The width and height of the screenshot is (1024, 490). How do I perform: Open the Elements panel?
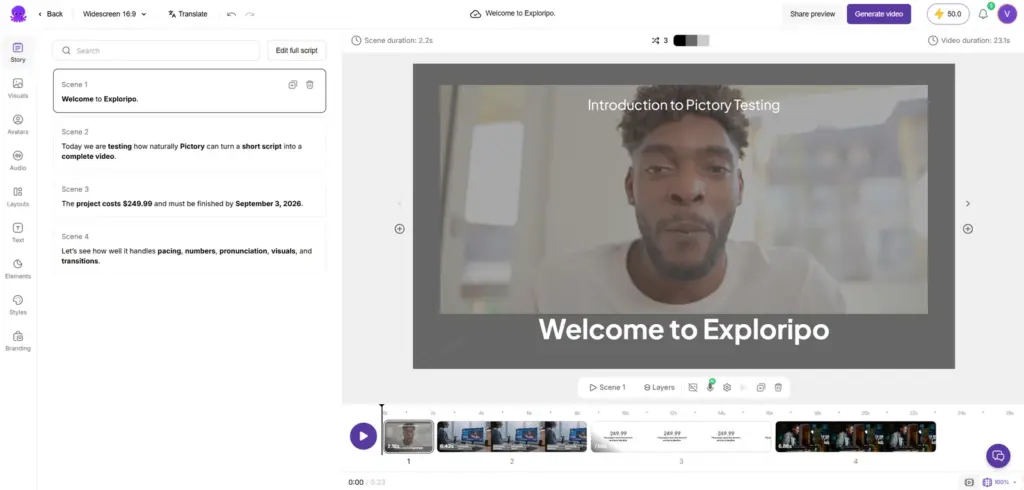(x=18, y=269)
